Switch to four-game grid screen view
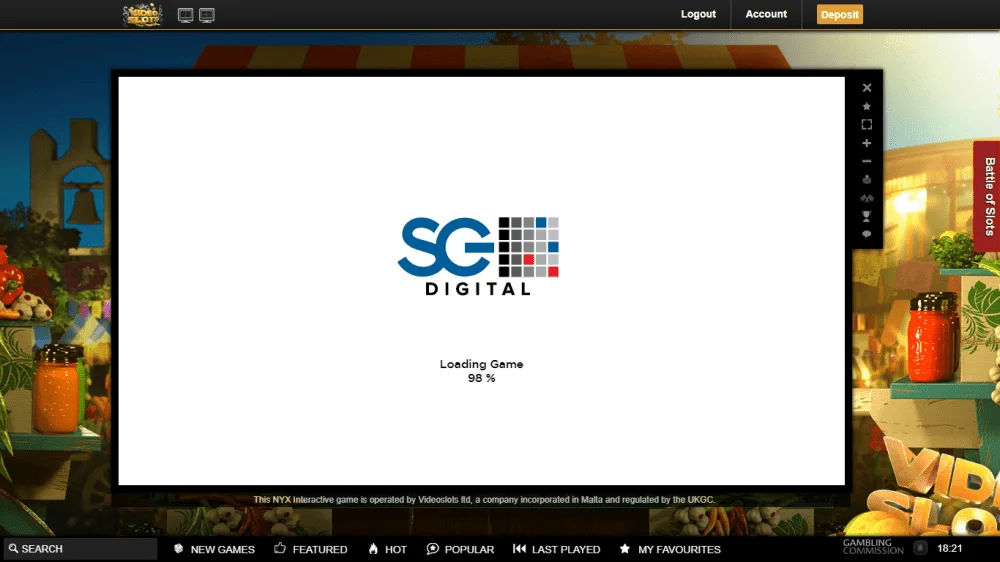 tap(207, 15)
